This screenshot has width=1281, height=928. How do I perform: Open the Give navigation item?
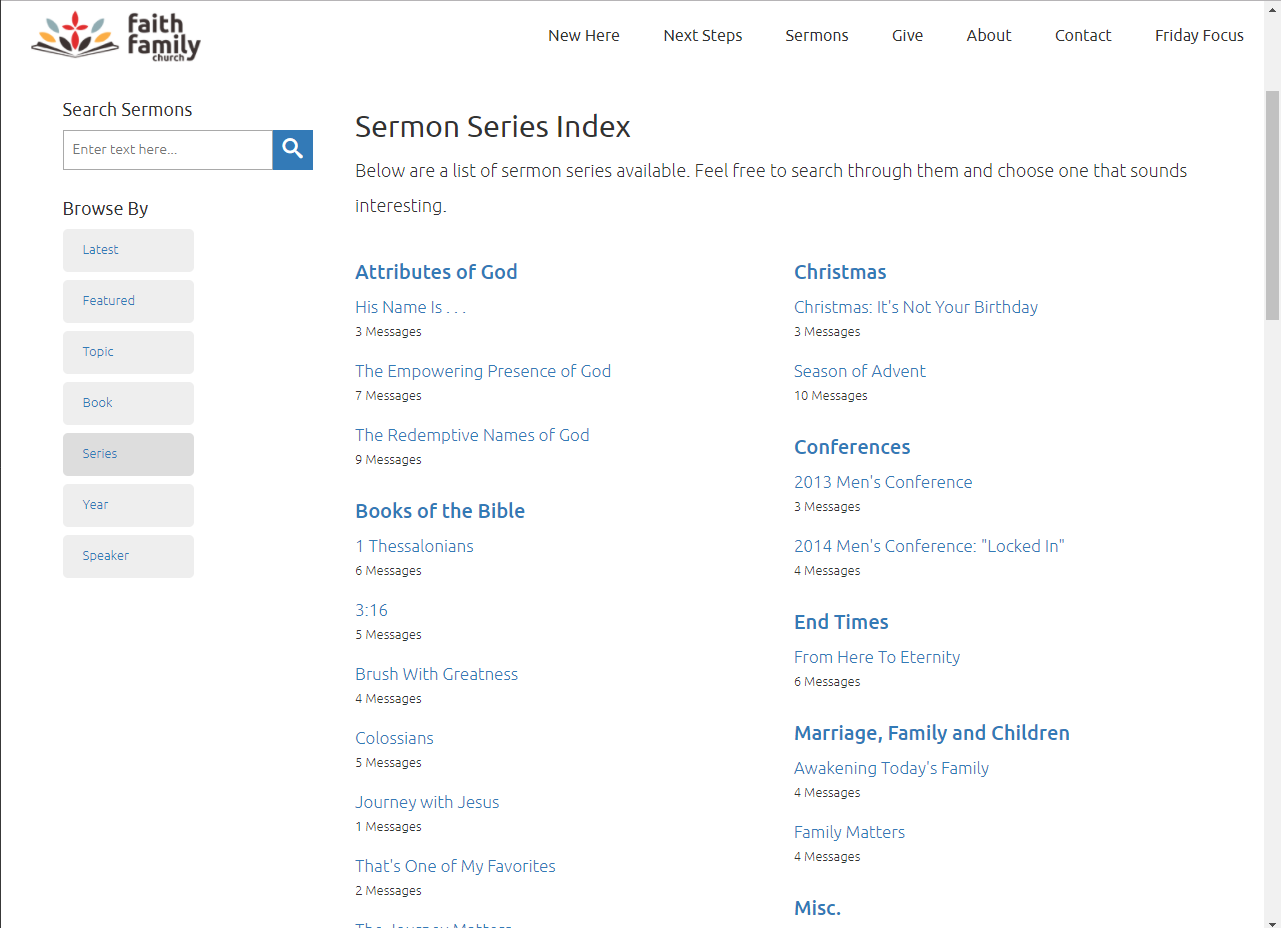point(907,35)
